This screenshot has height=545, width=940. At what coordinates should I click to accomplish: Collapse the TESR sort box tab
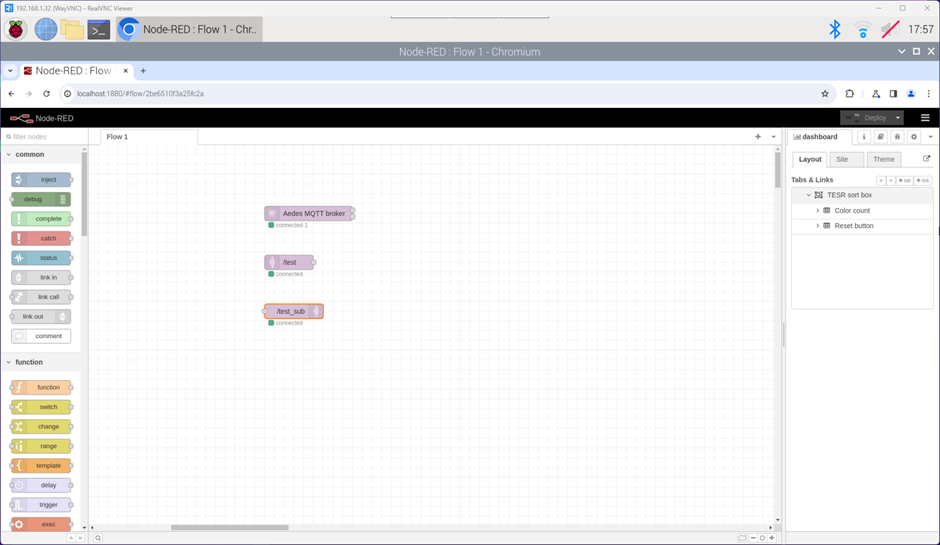coord(809,195)
